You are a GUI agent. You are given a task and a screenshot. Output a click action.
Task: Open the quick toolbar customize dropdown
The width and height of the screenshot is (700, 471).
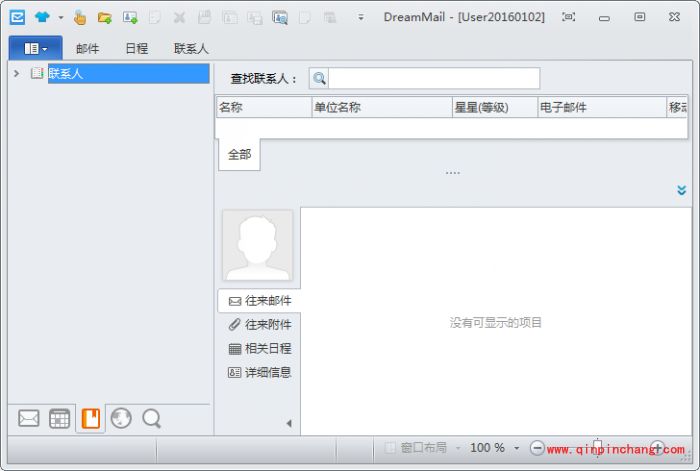click(361, 17)
